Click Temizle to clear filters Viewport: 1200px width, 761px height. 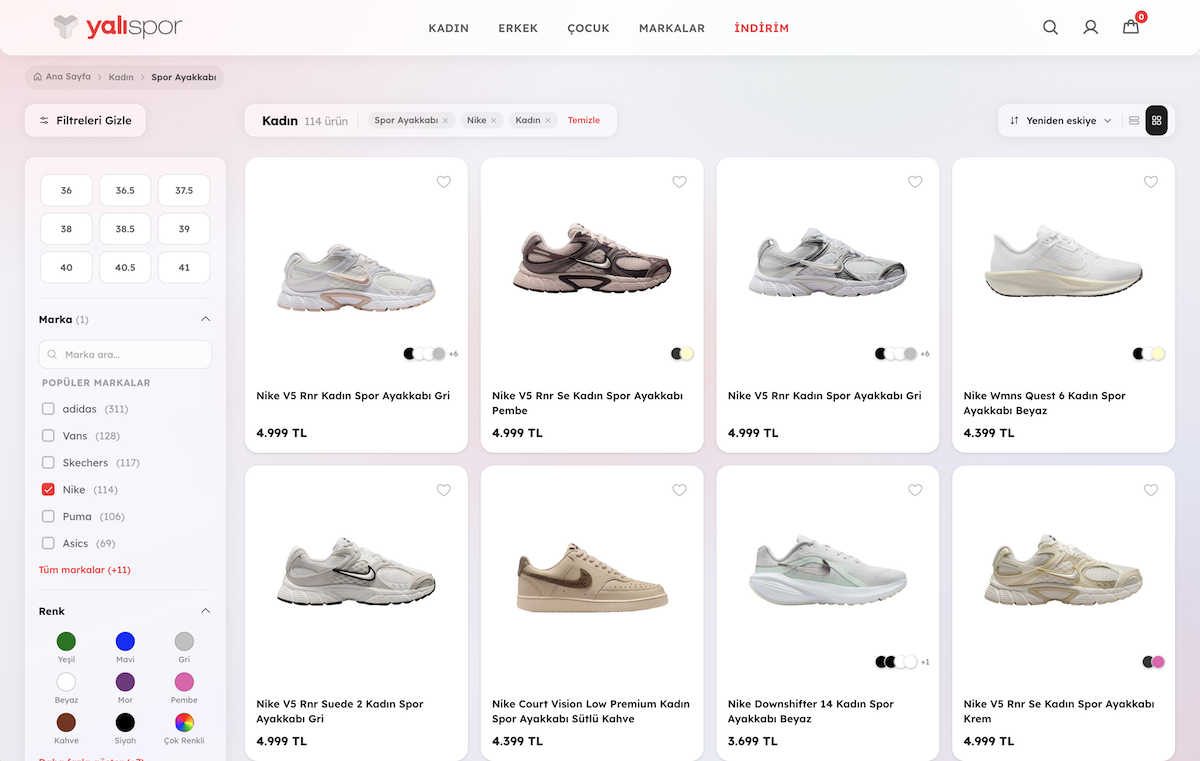tap(584, 120)
